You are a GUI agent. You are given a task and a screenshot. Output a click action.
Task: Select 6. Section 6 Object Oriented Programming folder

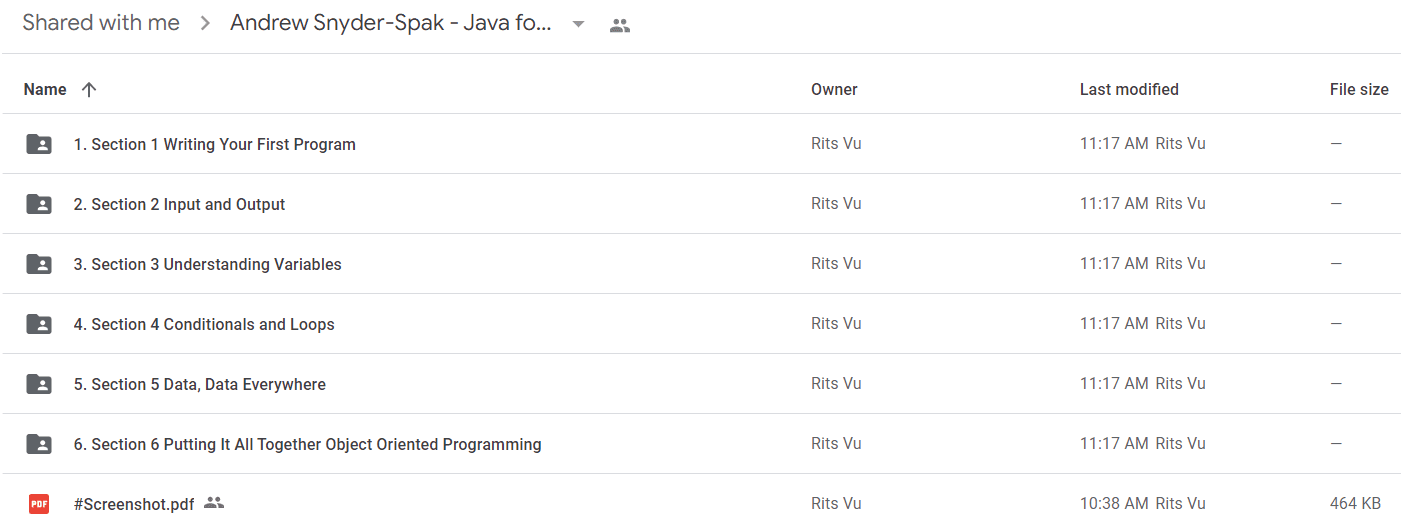701,444
